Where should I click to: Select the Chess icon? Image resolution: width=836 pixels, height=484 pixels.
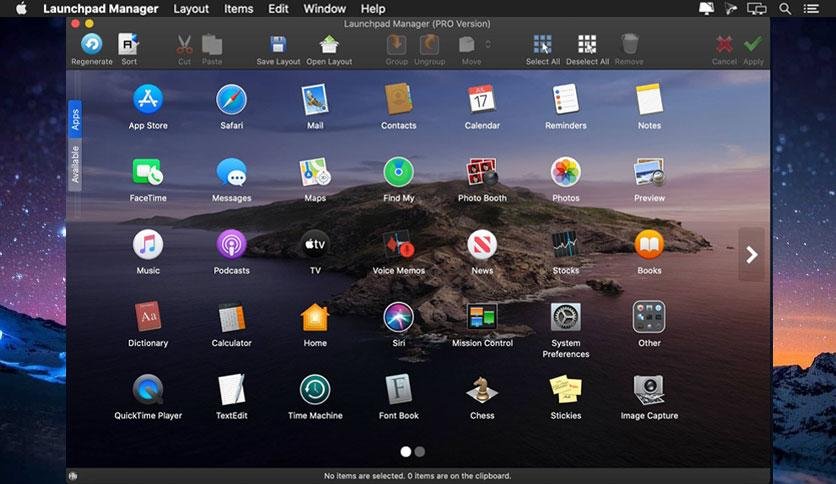click(x=482, y=390)
